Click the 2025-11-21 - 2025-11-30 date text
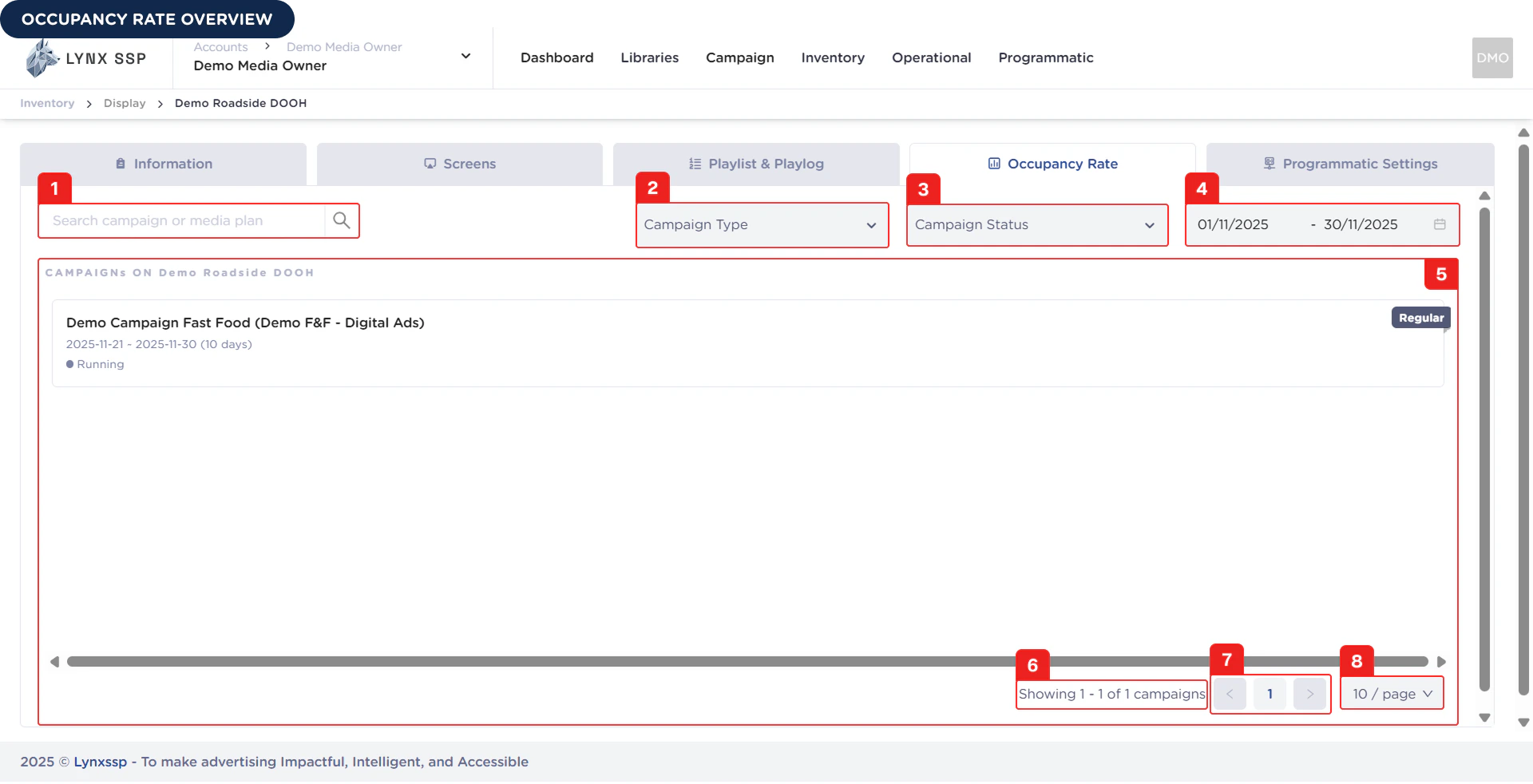This screenshot has height=784, width=1533. (159, 344)
